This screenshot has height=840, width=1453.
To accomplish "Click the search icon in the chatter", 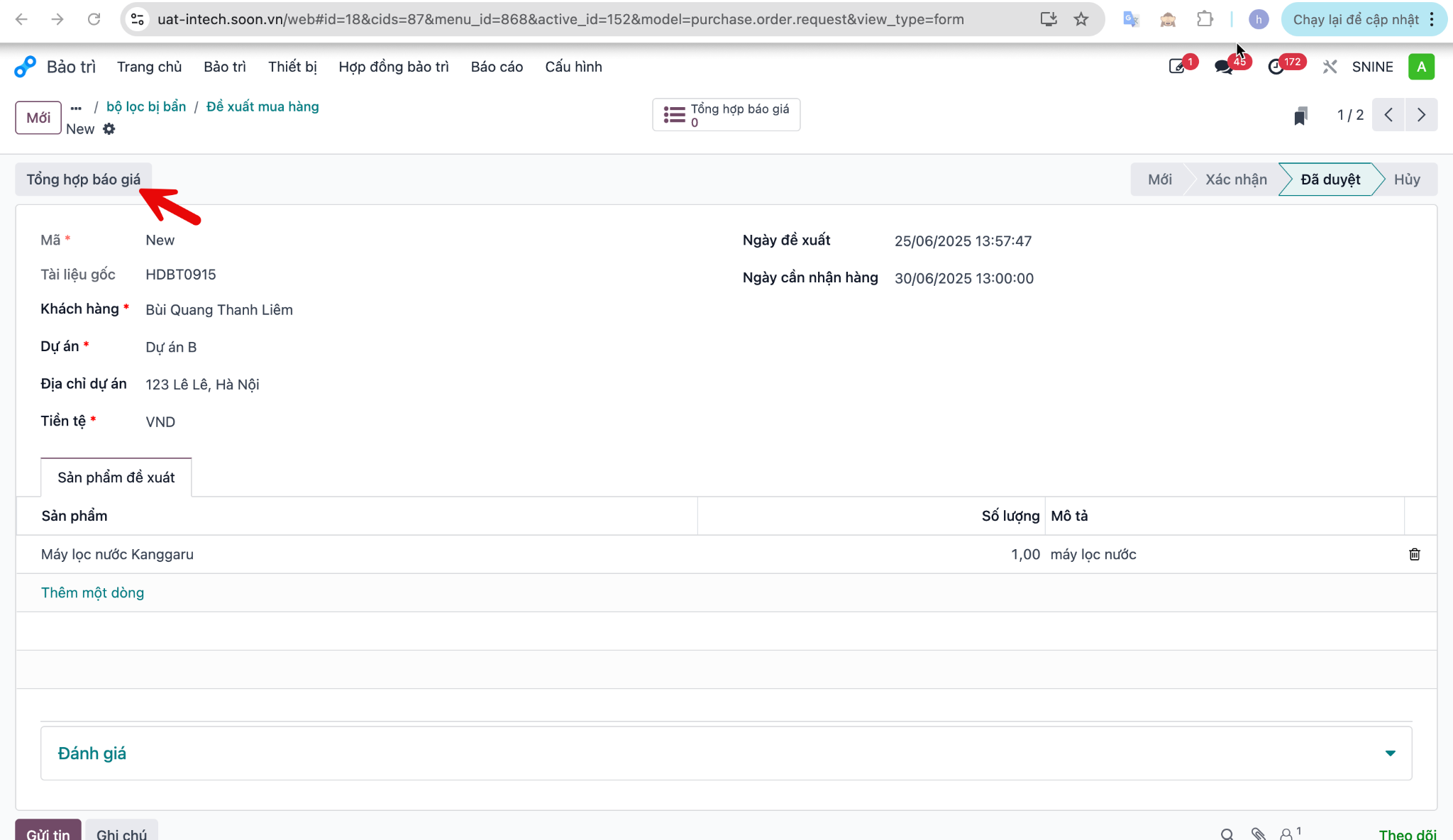I will (x=1227, y=834).
